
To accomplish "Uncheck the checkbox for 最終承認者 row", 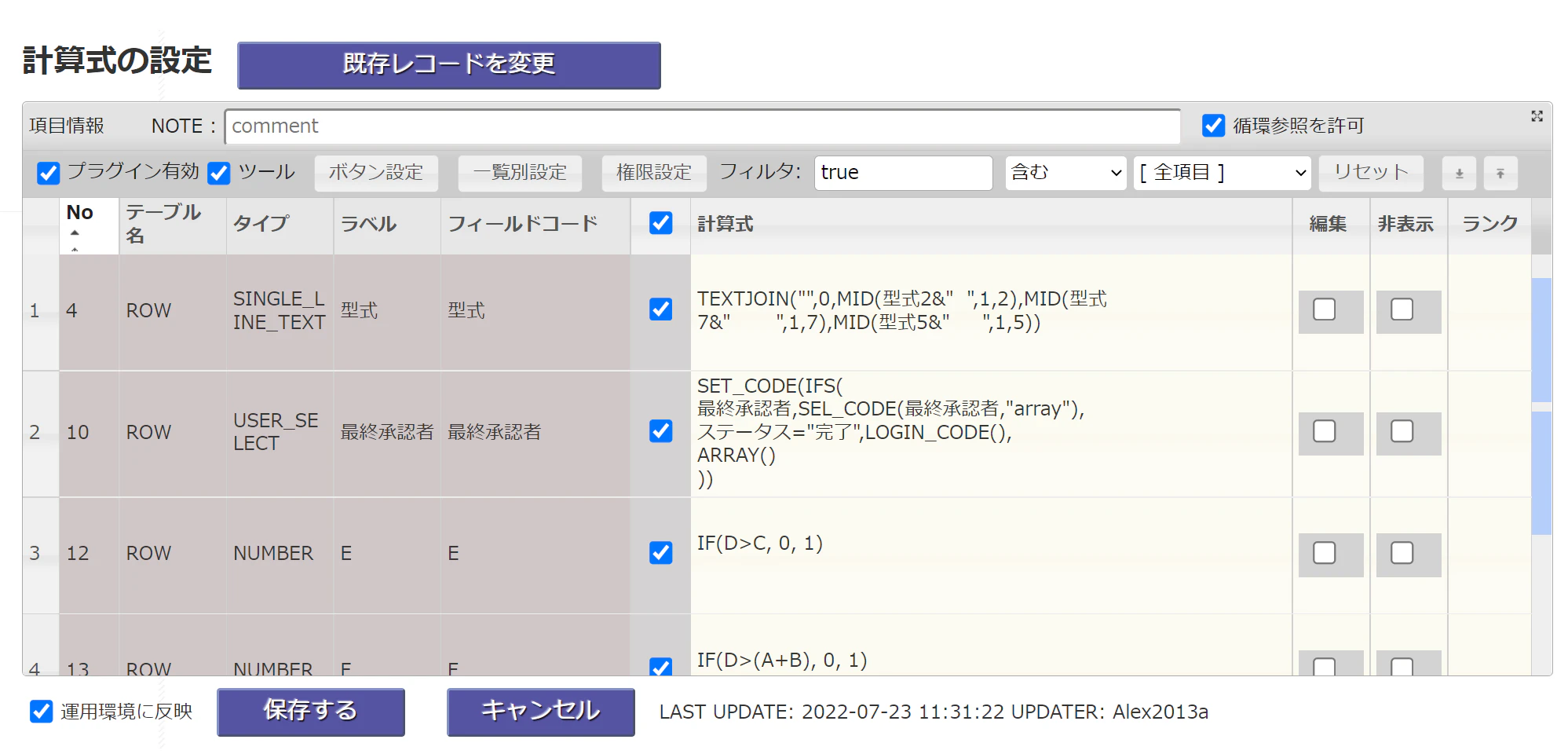I will (x=660, y=431).
